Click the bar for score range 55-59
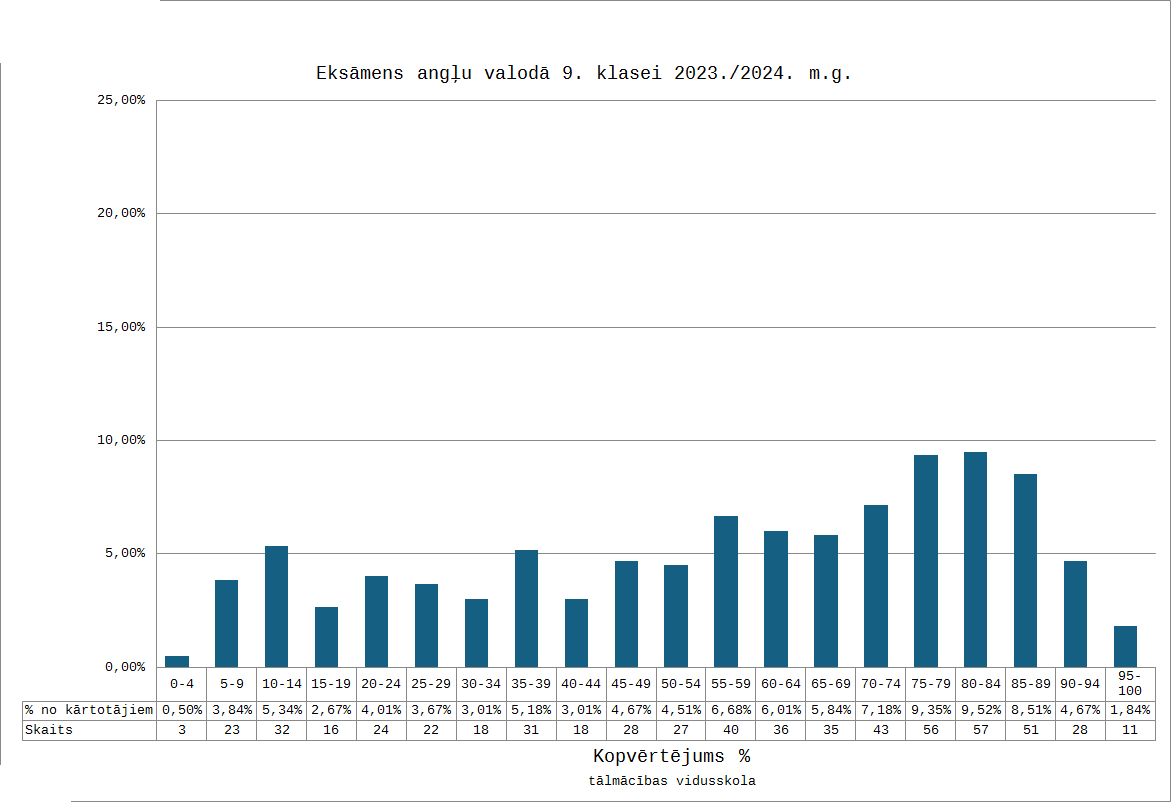This screenshot has width=1171, height=802. click(x=725, y=591)
